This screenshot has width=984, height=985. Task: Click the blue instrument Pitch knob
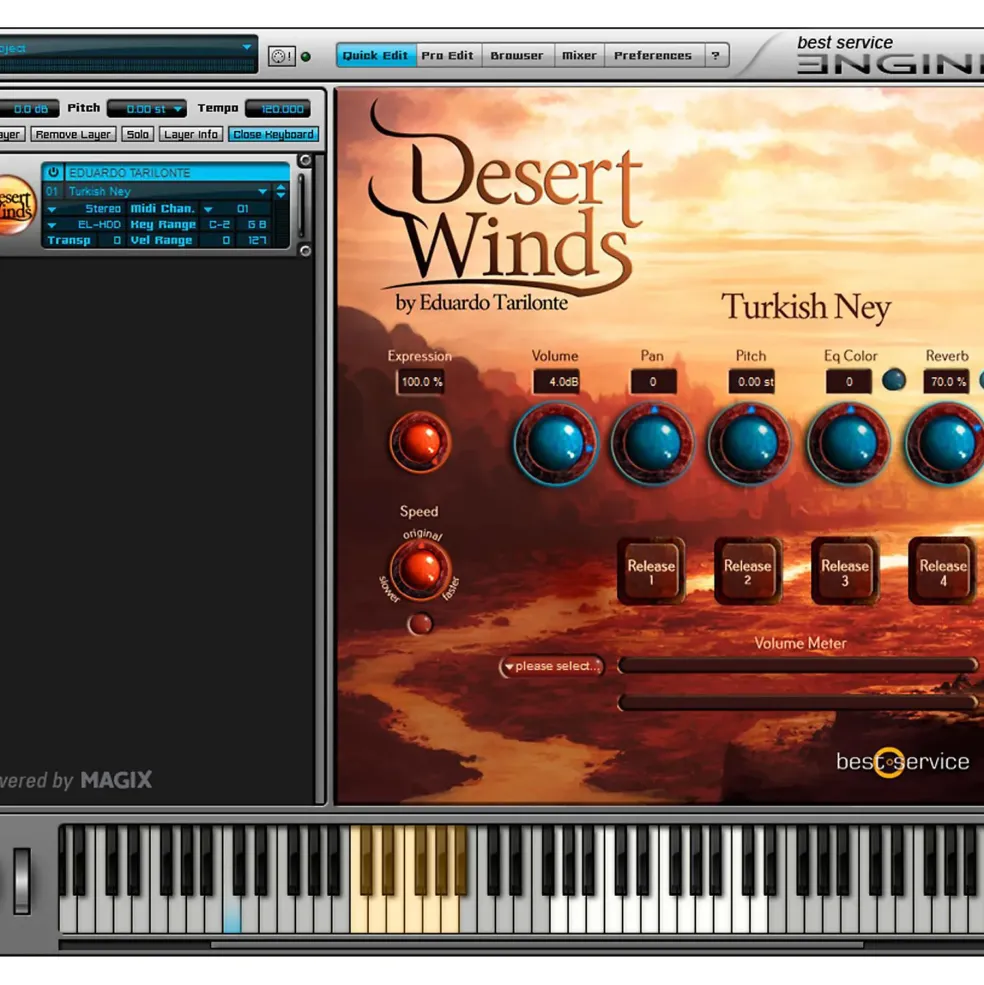pos(750,444)
